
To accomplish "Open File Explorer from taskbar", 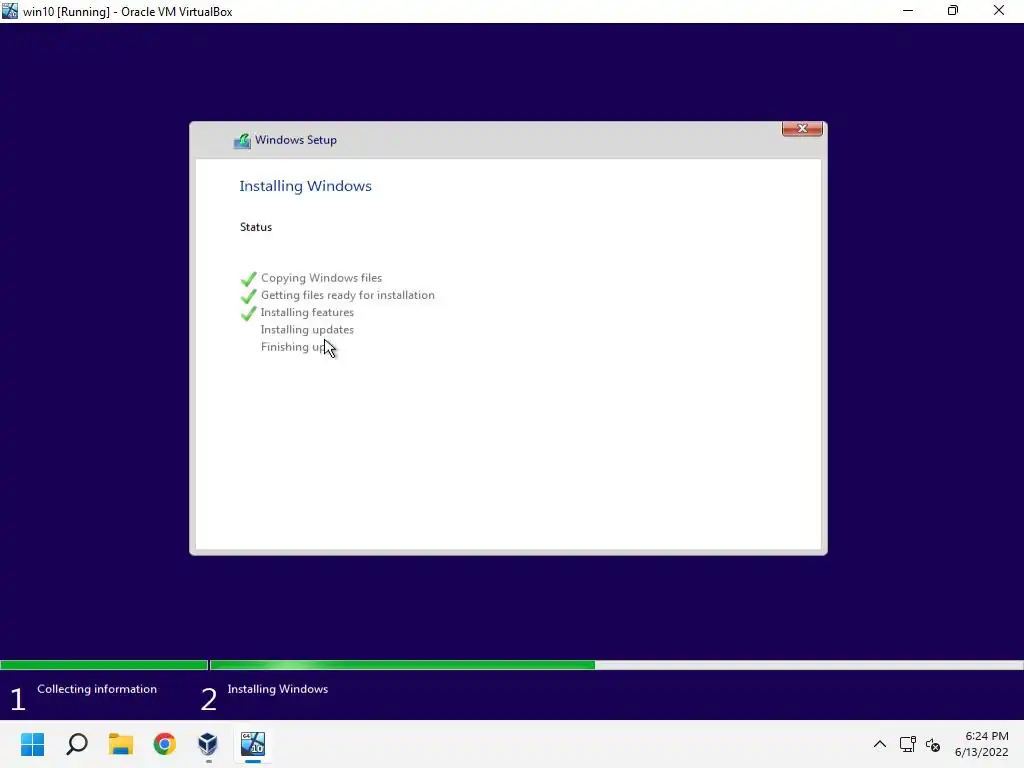I will [x=121, y=744].
